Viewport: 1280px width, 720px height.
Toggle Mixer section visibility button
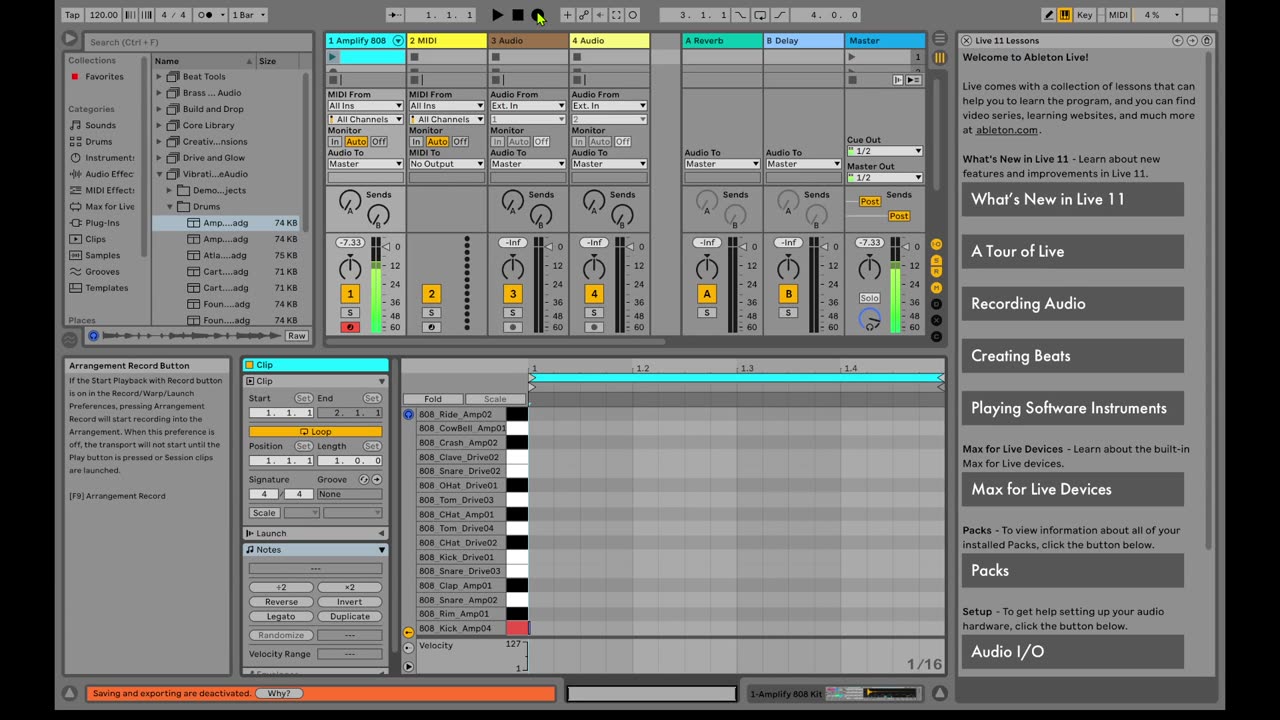(936, 288)
